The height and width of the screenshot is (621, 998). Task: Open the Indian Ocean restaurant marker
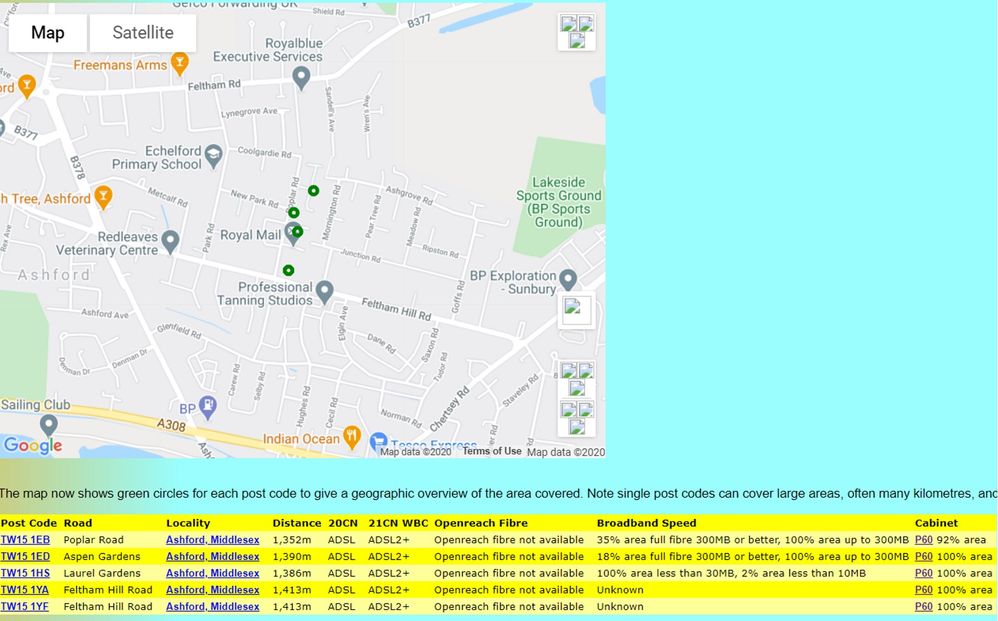click(351, 436)
